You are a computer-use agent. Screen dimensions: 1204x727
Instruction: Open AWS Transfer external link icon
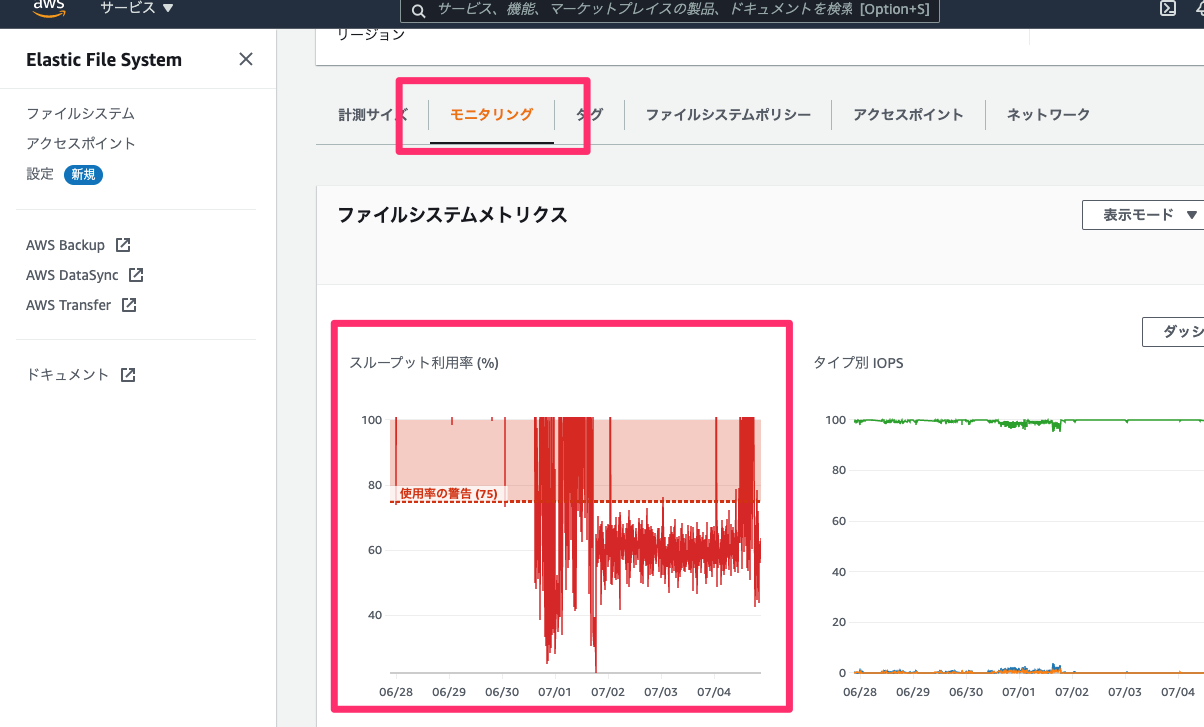130,304
